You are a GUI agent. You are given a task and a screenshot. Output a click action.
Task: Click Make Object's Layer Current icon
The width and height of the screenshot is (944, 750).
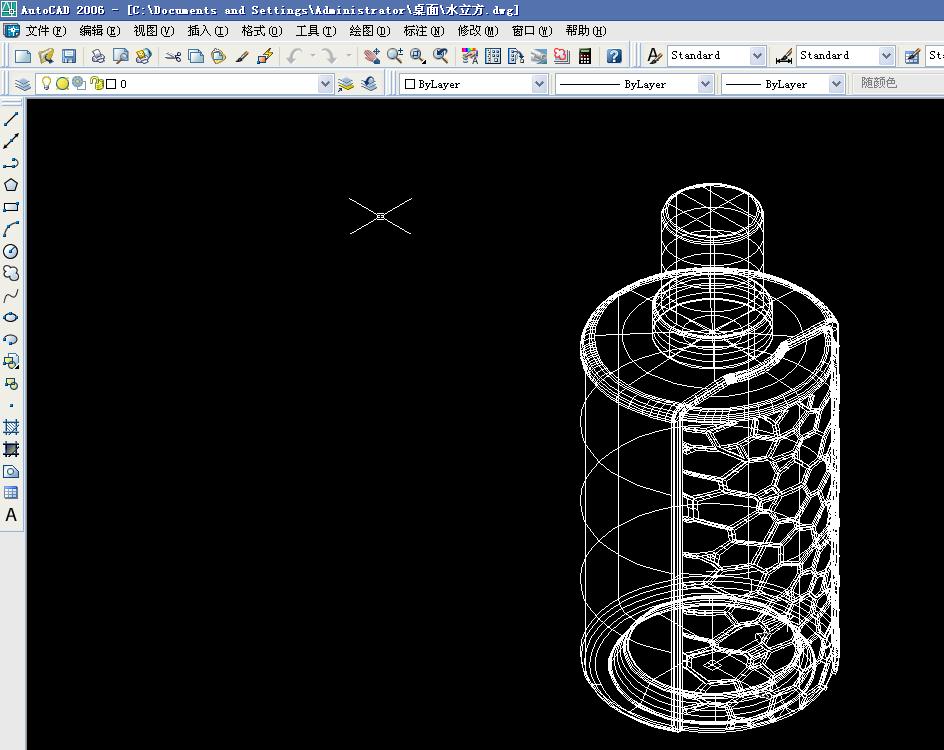(x=346, y=84)
